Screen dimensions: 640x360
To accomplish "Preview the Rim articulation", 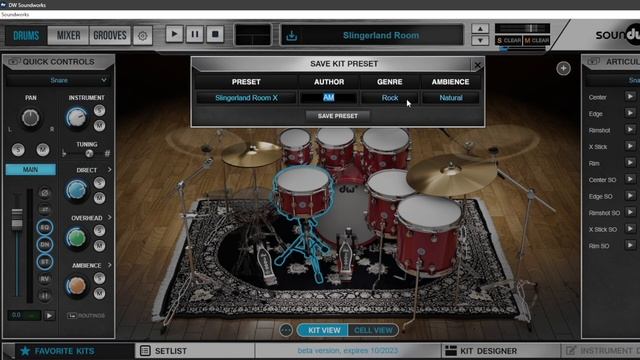I will tap(630, 163).
